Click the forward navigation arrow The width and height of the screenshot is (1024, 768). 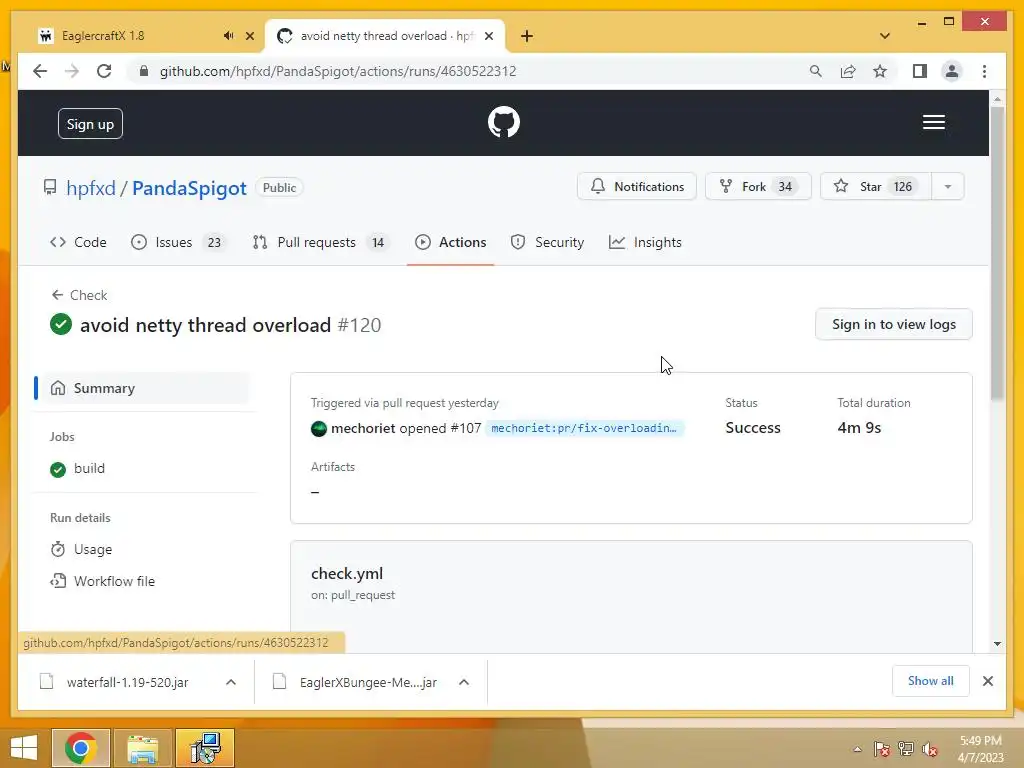pyautogui.click(x=72, y=71)
